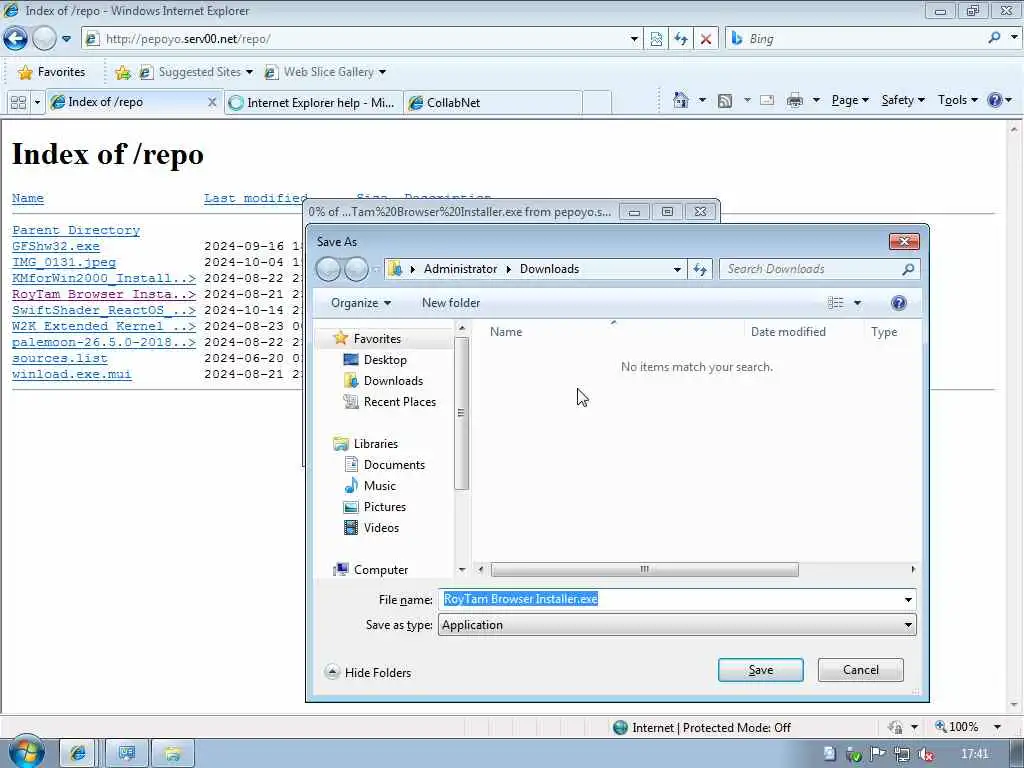The height and width of the screenshot is (768, 1024).
Task: Click the RSS Feeds icon
Action: click(725, 101)
